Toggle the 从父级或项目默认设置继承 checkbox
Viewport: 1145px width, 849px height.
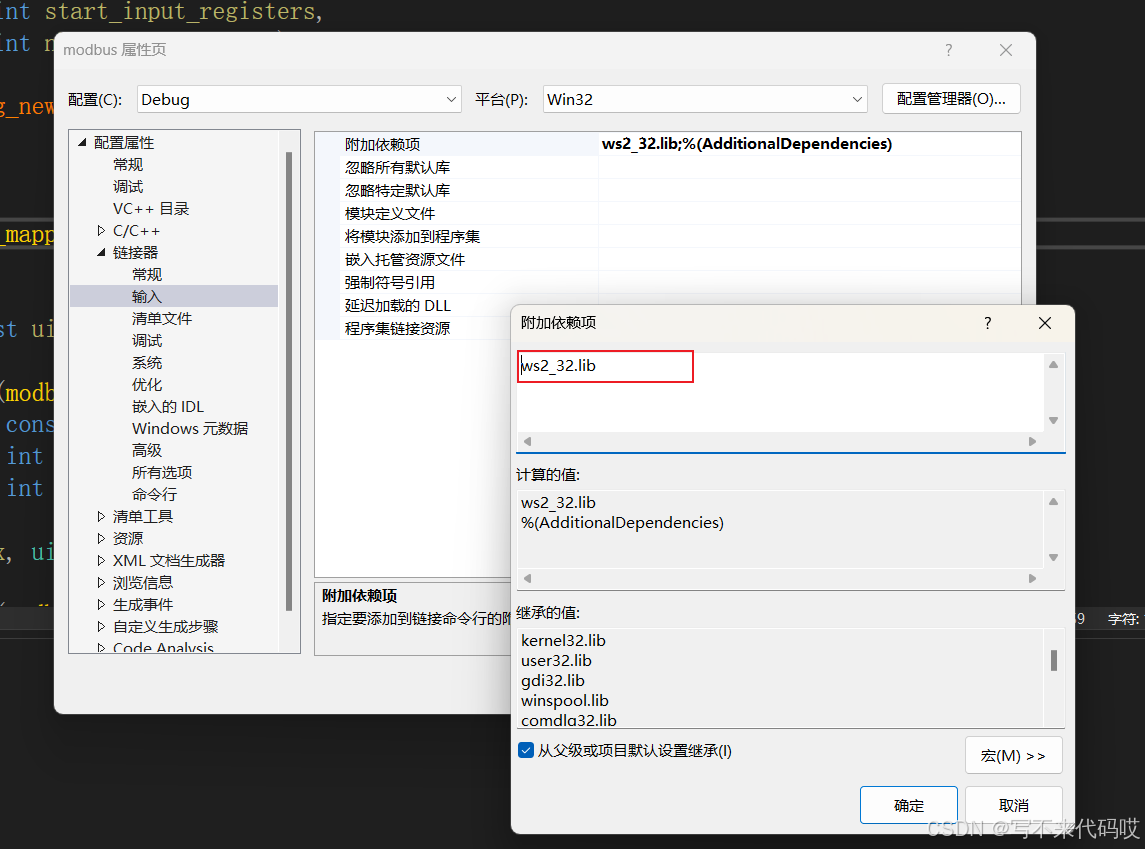(525, 750)
